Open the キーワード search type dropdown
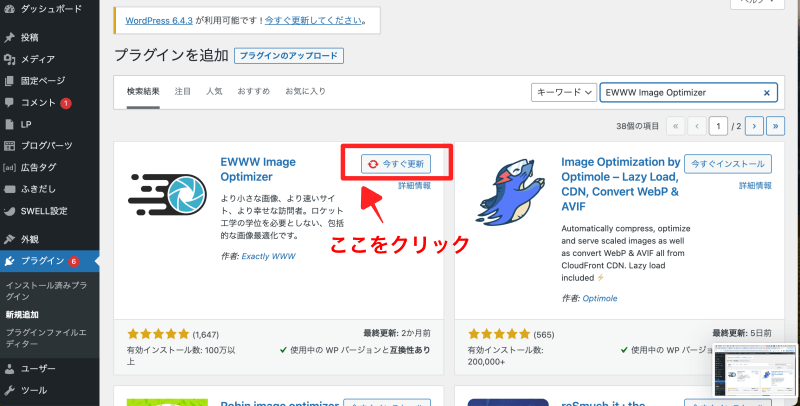This screenshot has width=800, height=406. (x=564, y=92)
